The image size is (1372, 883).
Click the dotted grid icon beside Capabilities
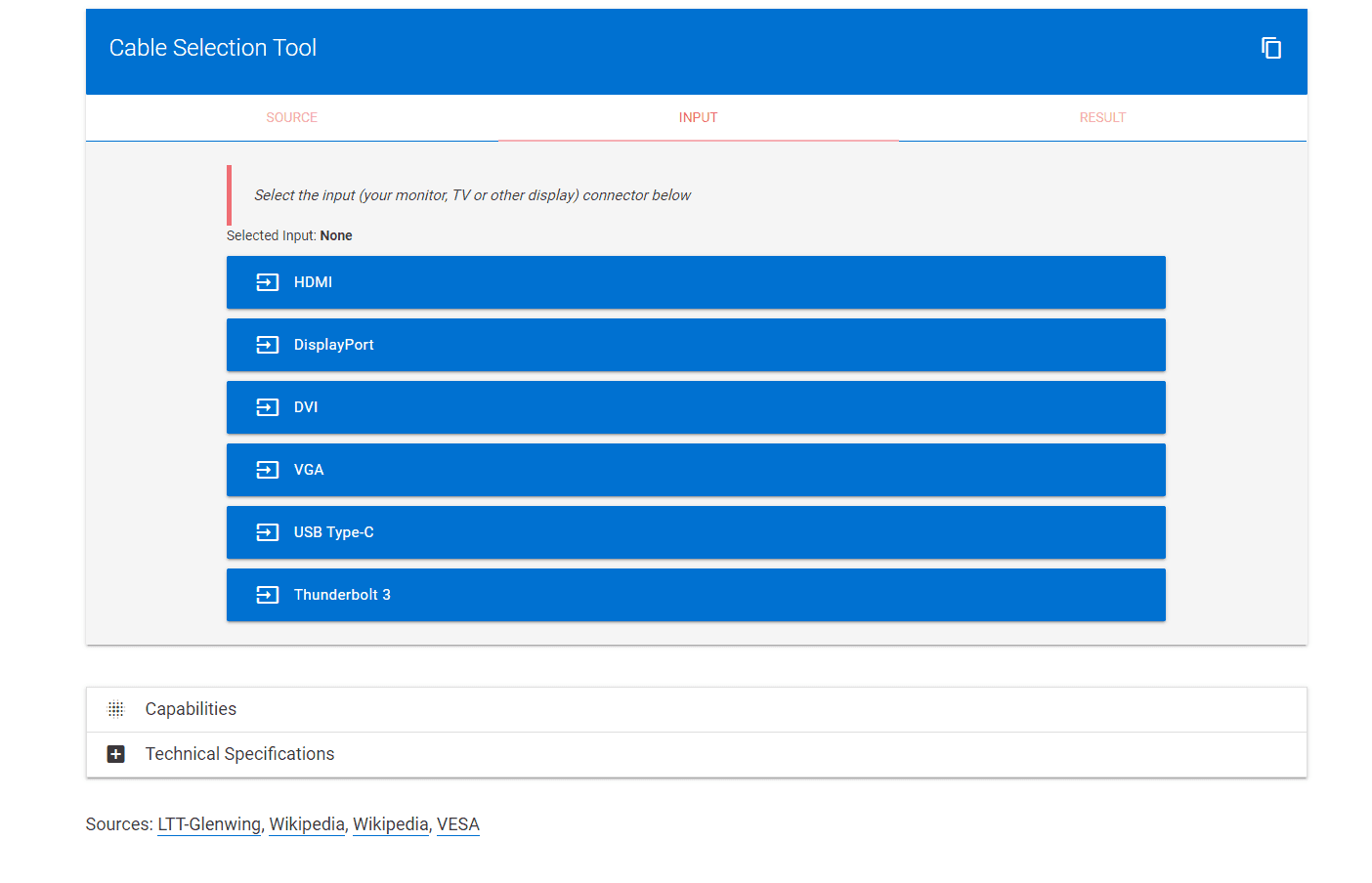(x=115, y=709)
